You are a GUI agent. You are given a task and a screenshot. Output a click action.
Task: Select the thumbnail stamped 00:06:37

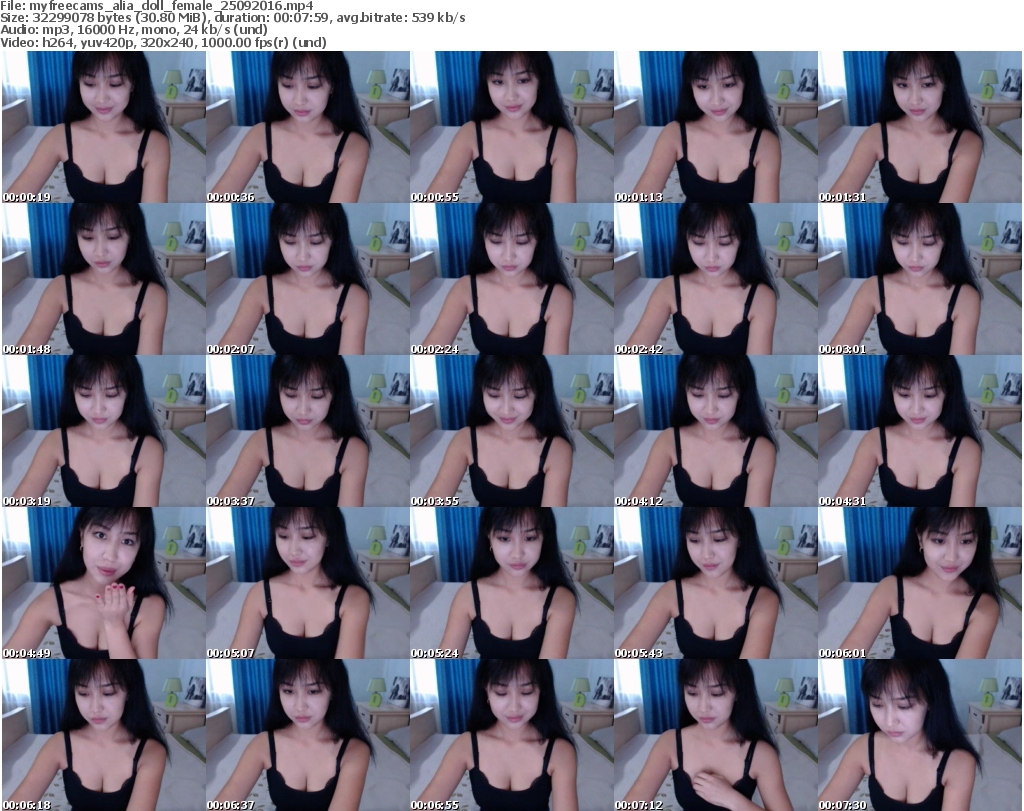308,735
